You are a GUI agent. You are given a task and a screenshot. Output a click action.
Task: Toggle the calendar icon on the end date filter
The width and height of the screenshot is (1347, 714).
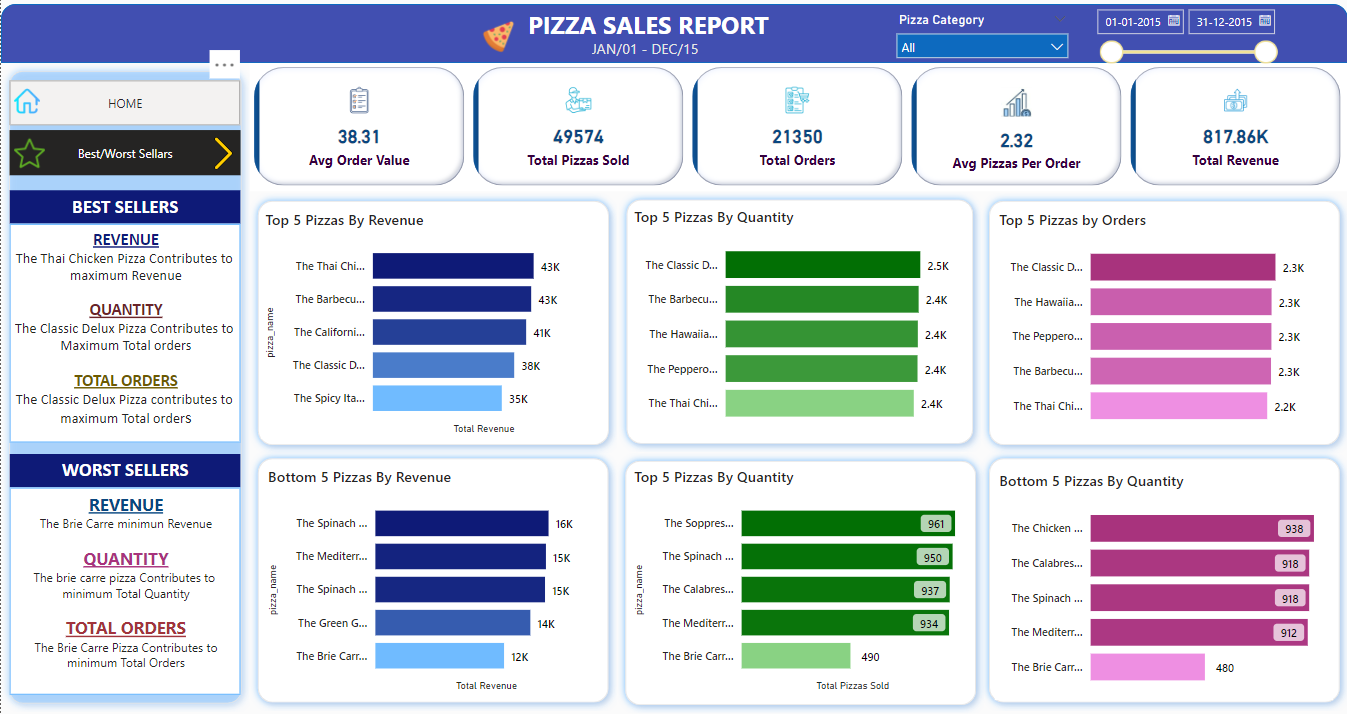tap(1263, 20)
